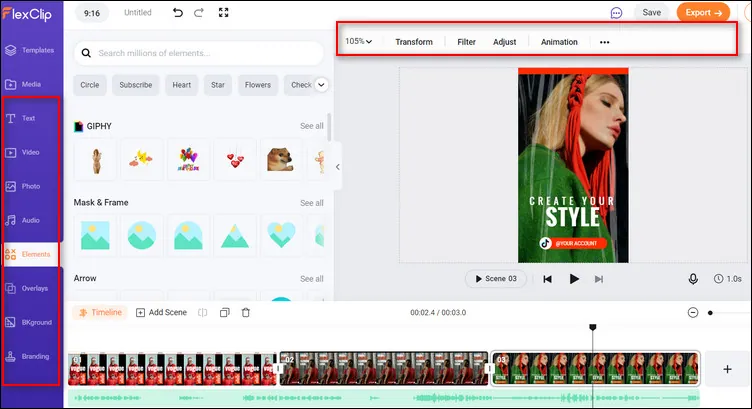Open the Media sidebar panel

click(24, 84)
